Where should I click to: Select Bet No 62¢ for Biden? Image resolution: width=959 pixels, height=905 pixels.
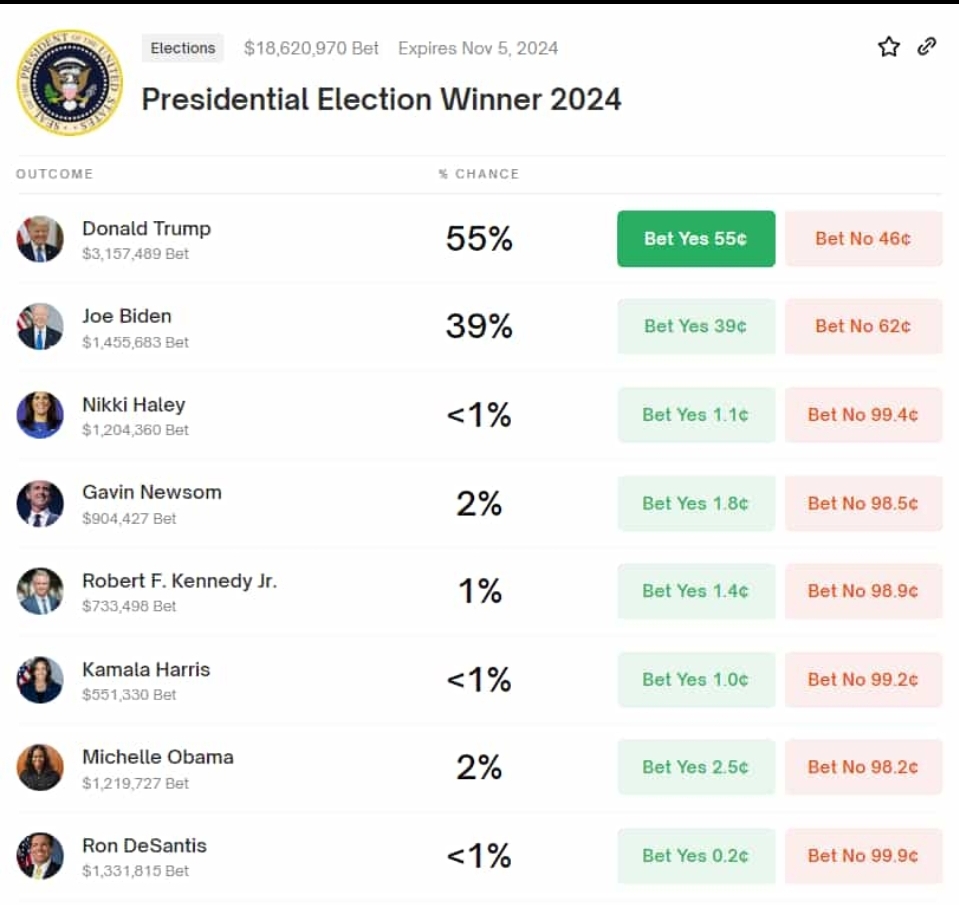coord(863,326)
